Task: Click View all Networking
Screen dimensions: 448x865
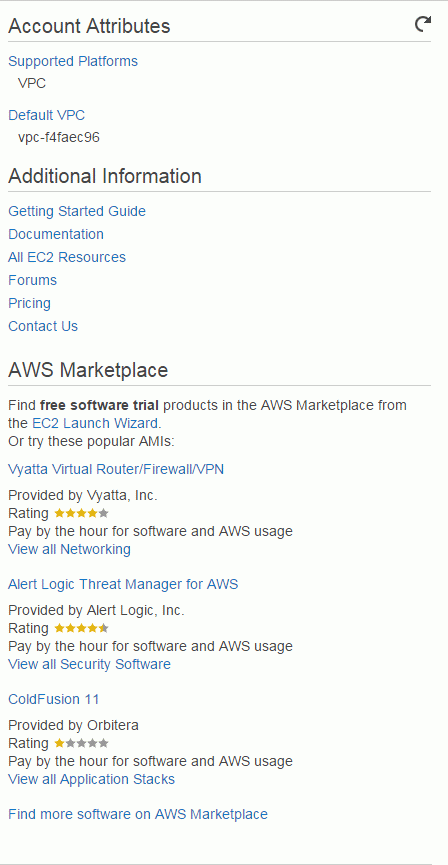Action: click(70, 549)
